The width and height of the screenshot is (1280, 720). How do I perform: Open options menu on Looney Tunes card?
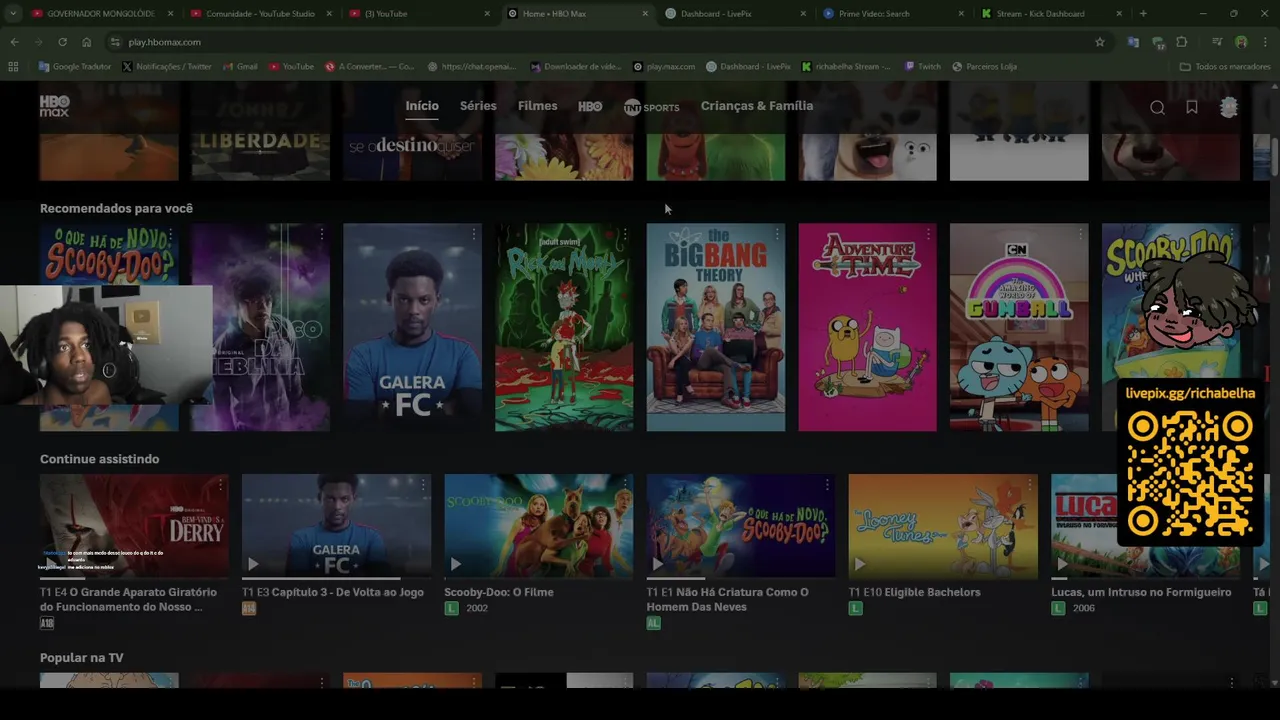(1029, 485)
